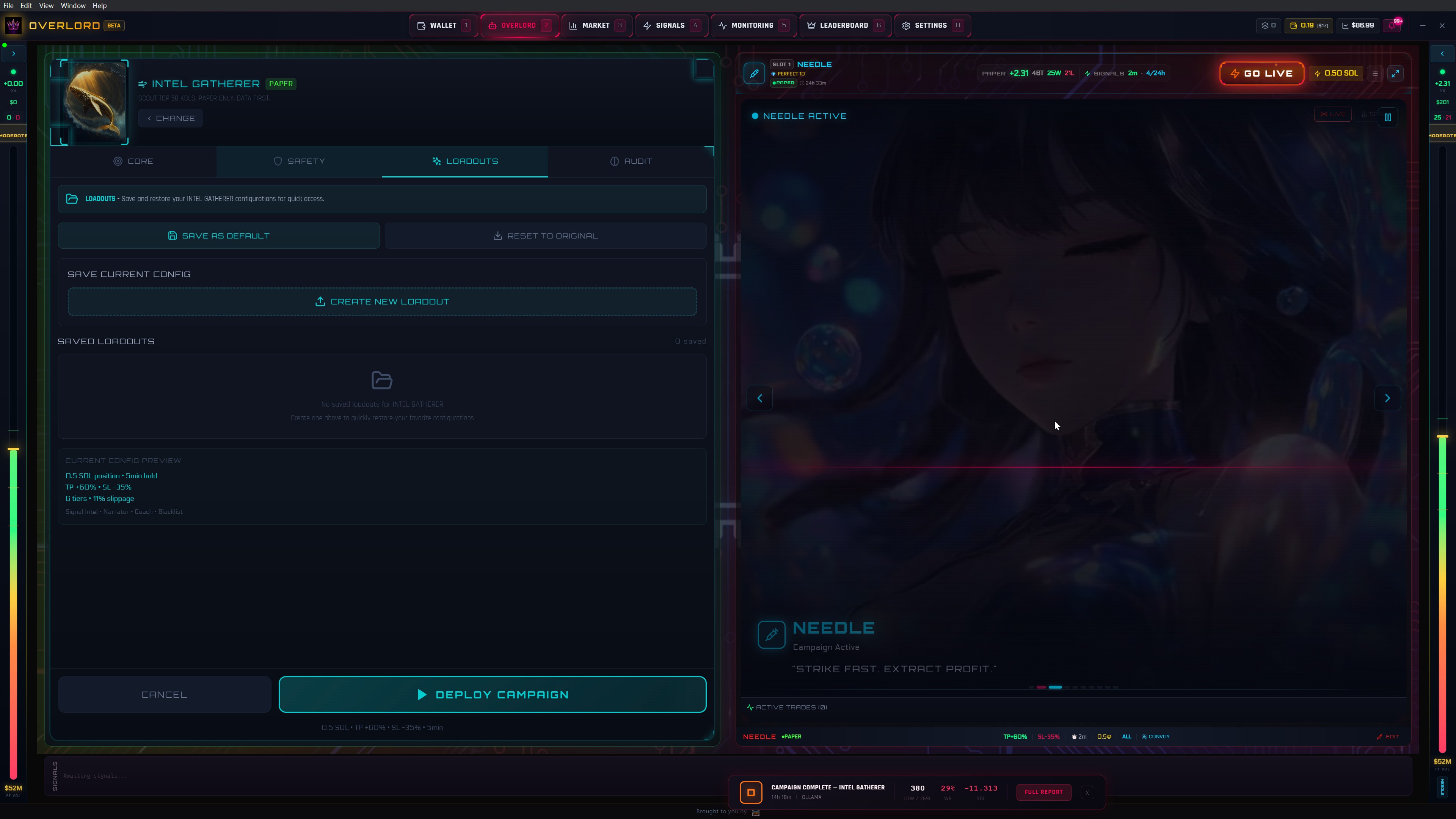The image size is (1456, 819).
Task: Collapse the right sidebar with chevron
Action: [x=1442, y=54]
